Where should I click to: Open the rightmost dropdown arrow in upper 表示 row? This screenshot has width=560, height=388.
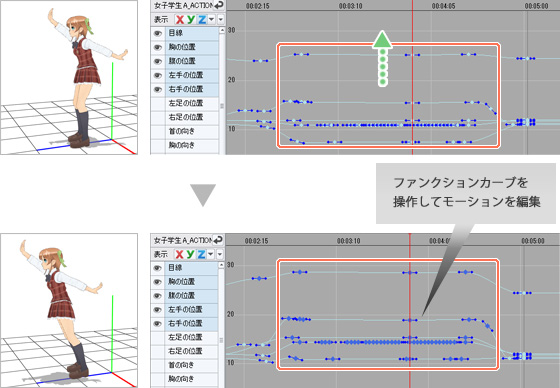(x=221, y=19)
